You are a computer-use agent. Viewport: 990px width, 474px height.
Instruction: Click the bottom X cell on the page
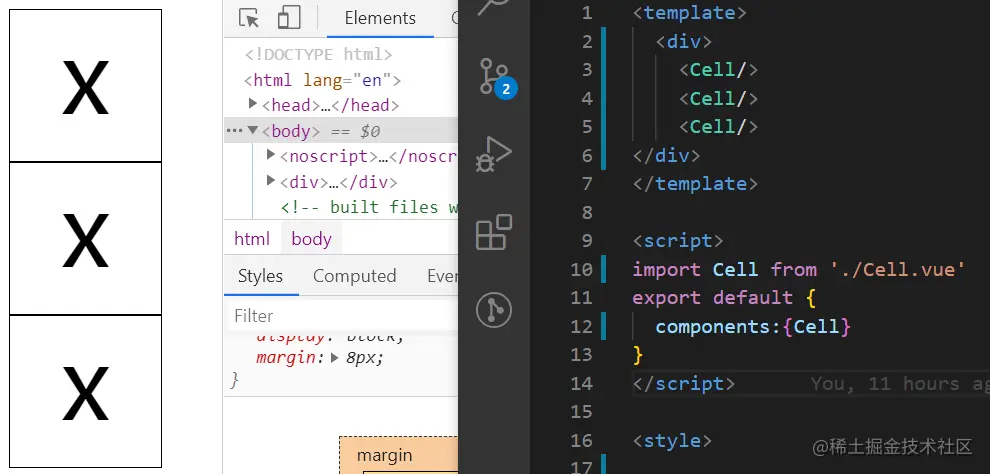pyautogui.click(x=85, y=391)
